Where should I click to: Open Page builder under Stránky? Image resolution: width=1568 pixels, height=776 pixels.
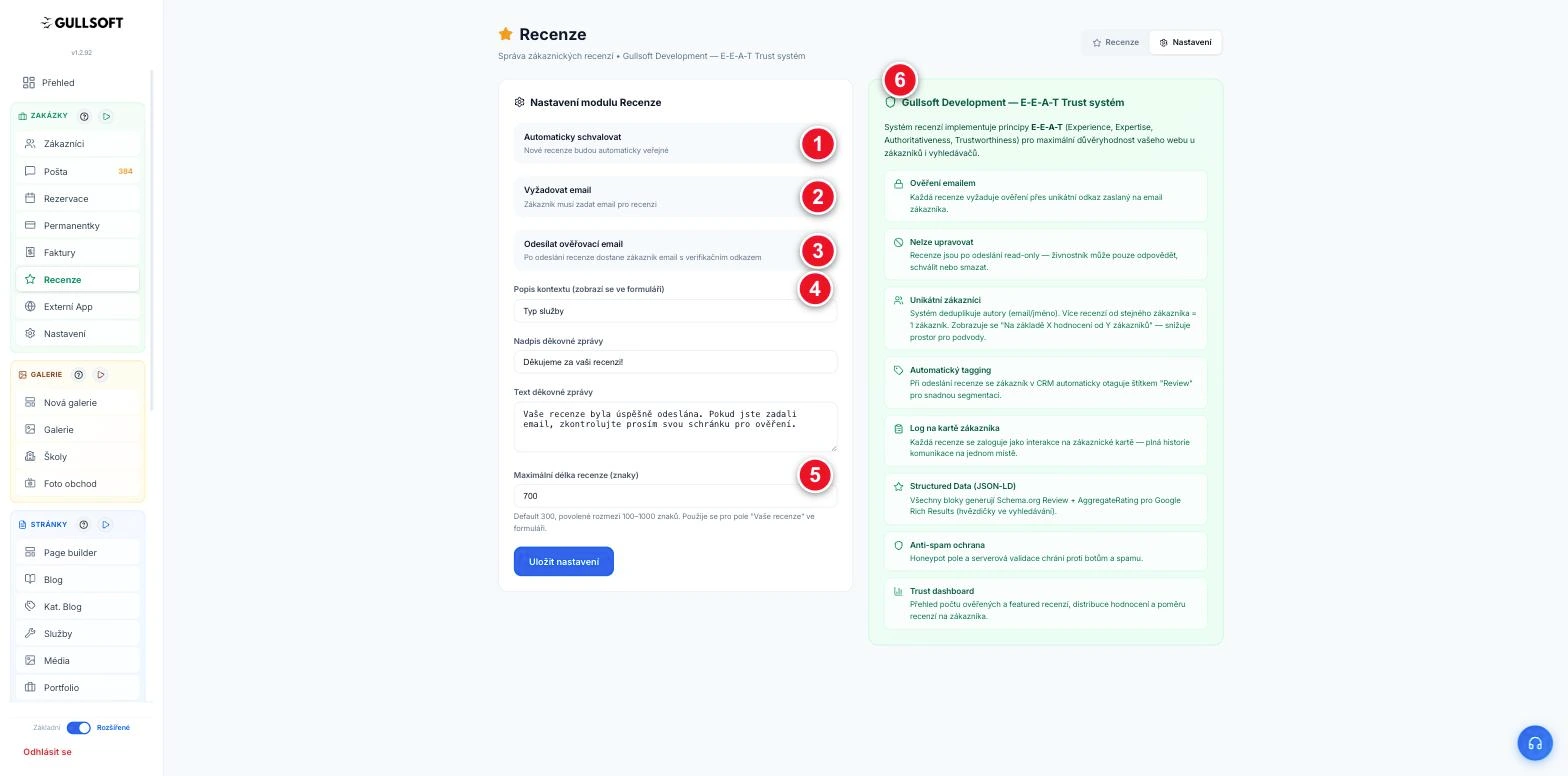78,552
